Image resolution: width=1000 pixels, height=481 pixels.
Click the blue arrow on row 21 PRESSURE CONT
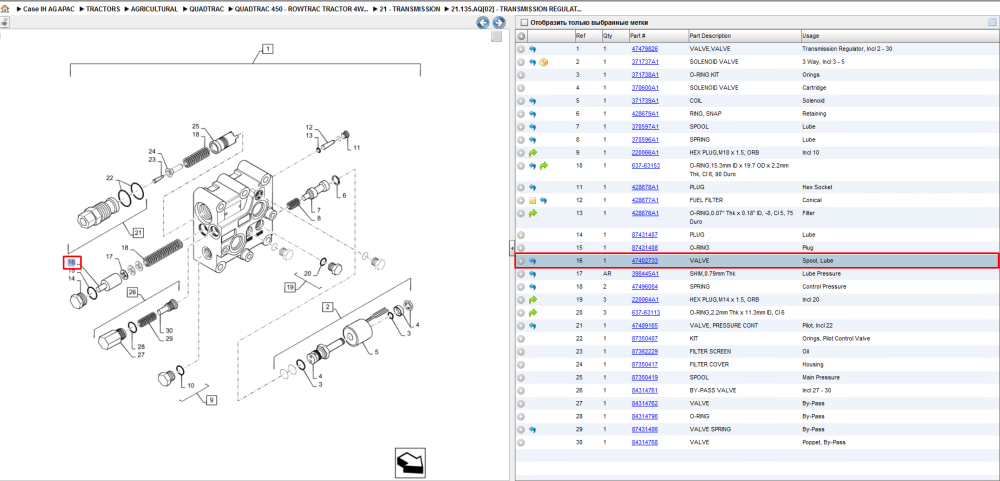click(x=533, y=325)
